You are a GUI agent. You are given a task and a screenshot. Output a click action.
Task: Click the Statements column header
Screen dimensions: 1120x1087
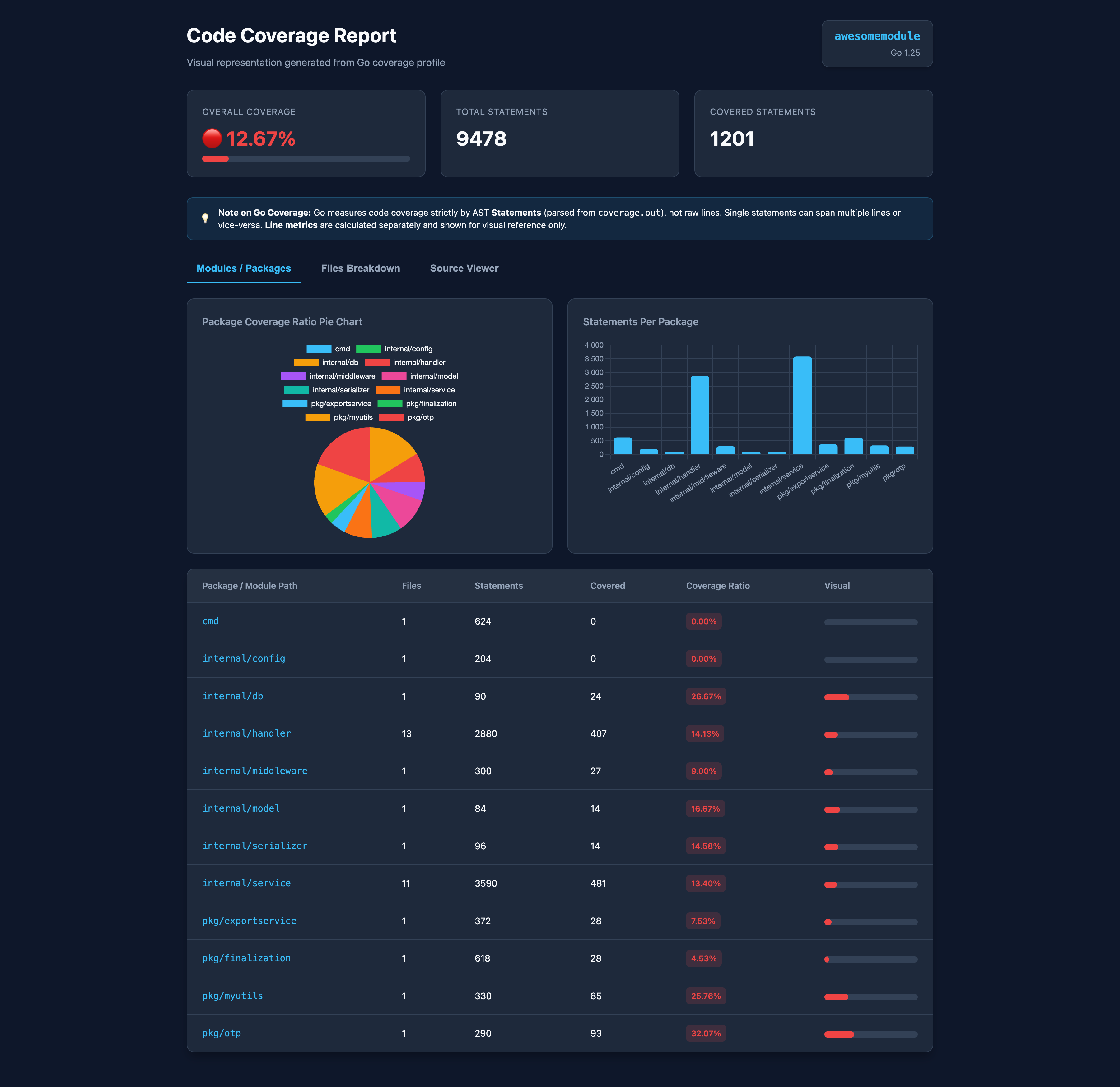pyautogui.click(x=498, y=586)
